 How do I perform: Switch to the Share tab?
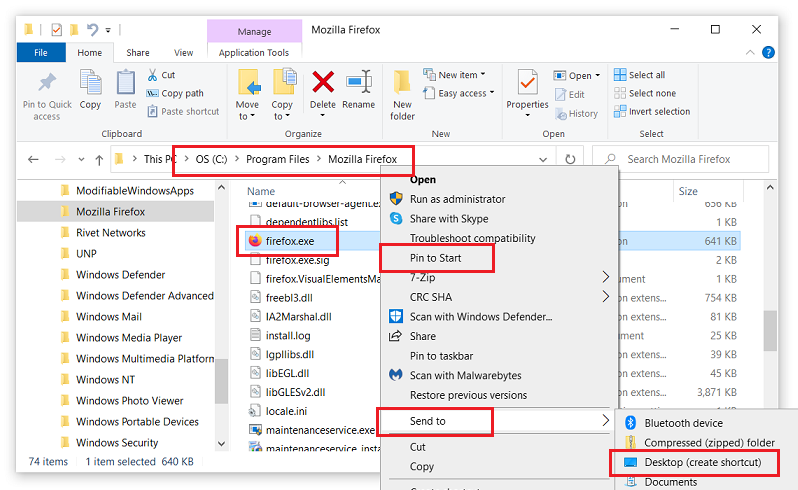(x=138, y=52)
